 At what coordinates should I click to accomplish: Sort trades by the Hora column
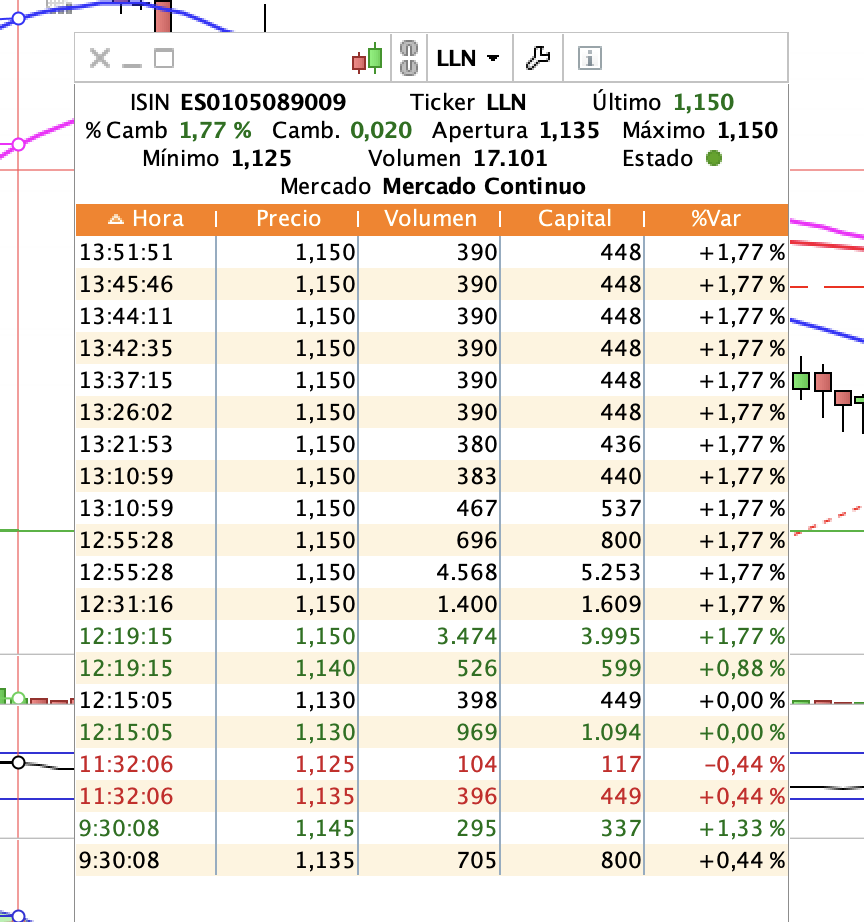146,219
